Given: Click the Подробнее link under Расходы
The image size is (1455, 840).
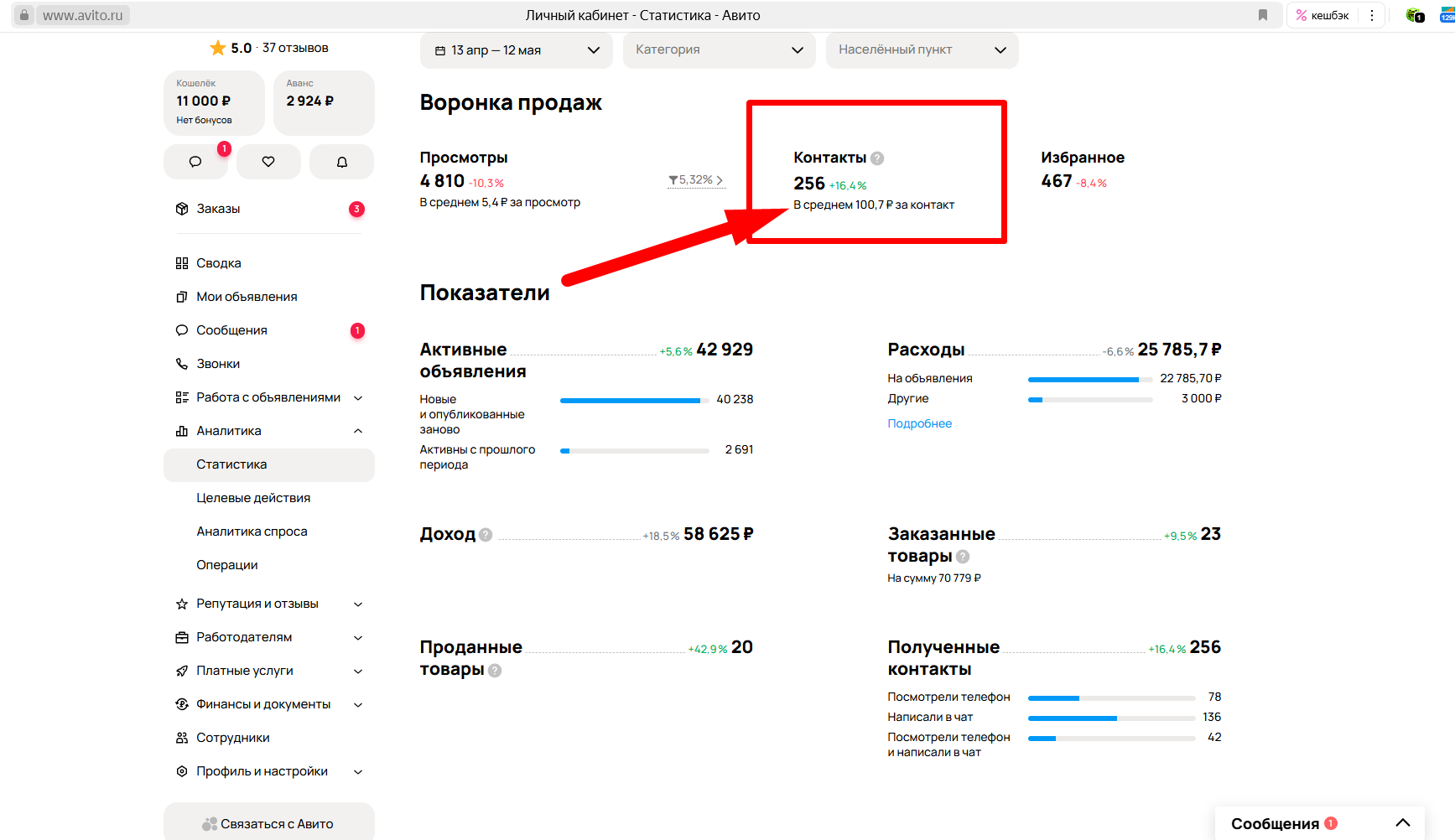Looking at the screenshot, I should pos(919,423).
